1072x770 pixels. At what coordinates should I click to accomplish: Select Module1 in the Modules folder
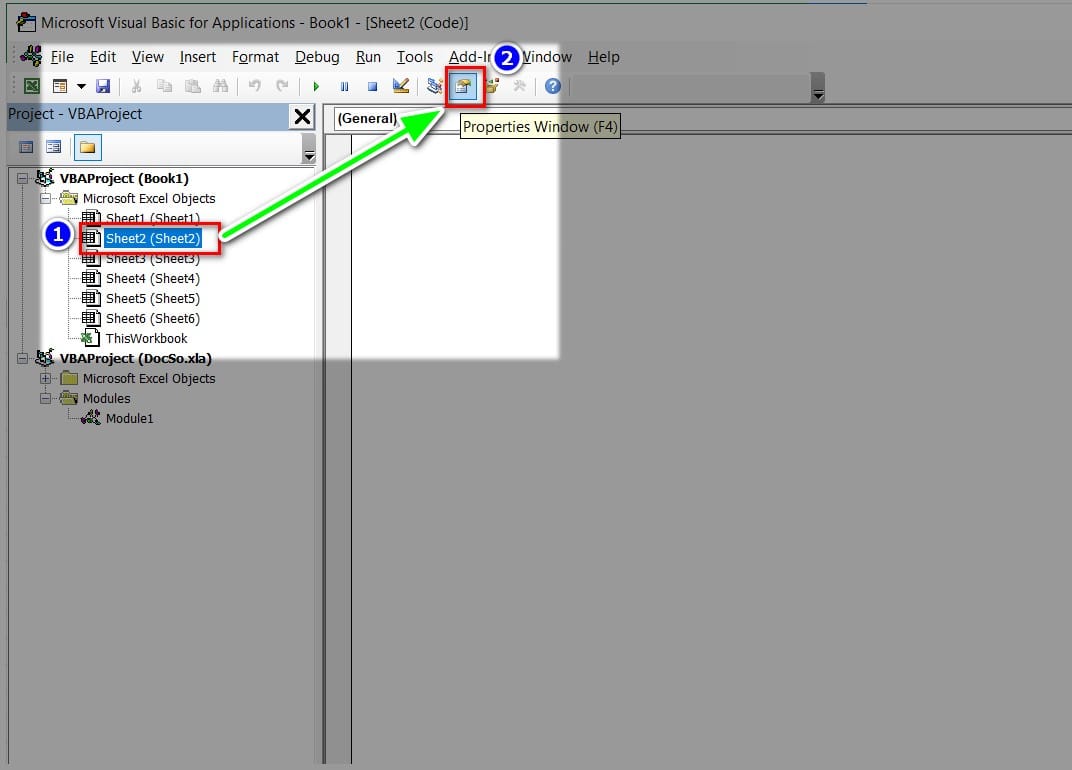pos(129,418)
